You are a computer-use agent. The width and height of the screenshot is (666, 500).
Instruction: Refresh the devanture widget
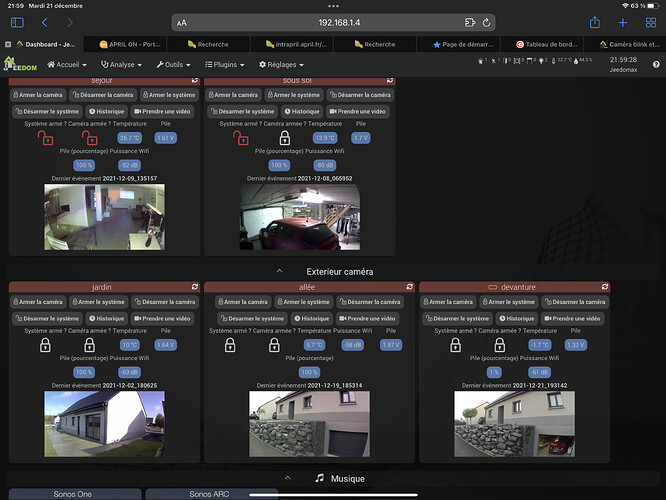pos(605,287)
